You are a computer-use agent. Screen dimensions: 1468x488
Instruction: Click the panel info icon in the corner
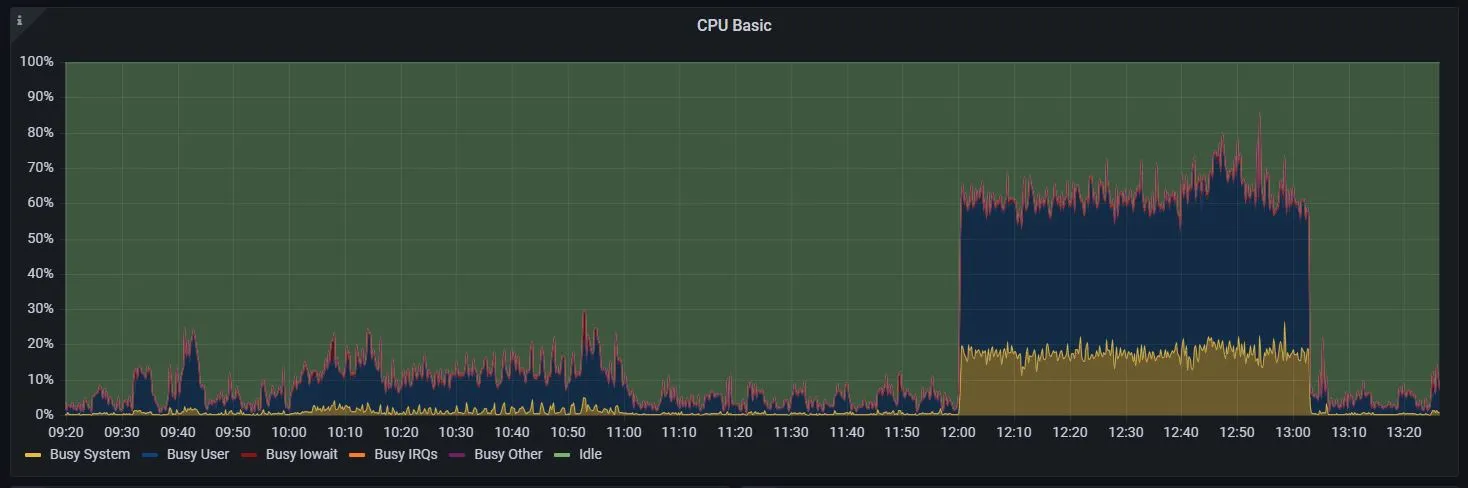click(19, 20)
